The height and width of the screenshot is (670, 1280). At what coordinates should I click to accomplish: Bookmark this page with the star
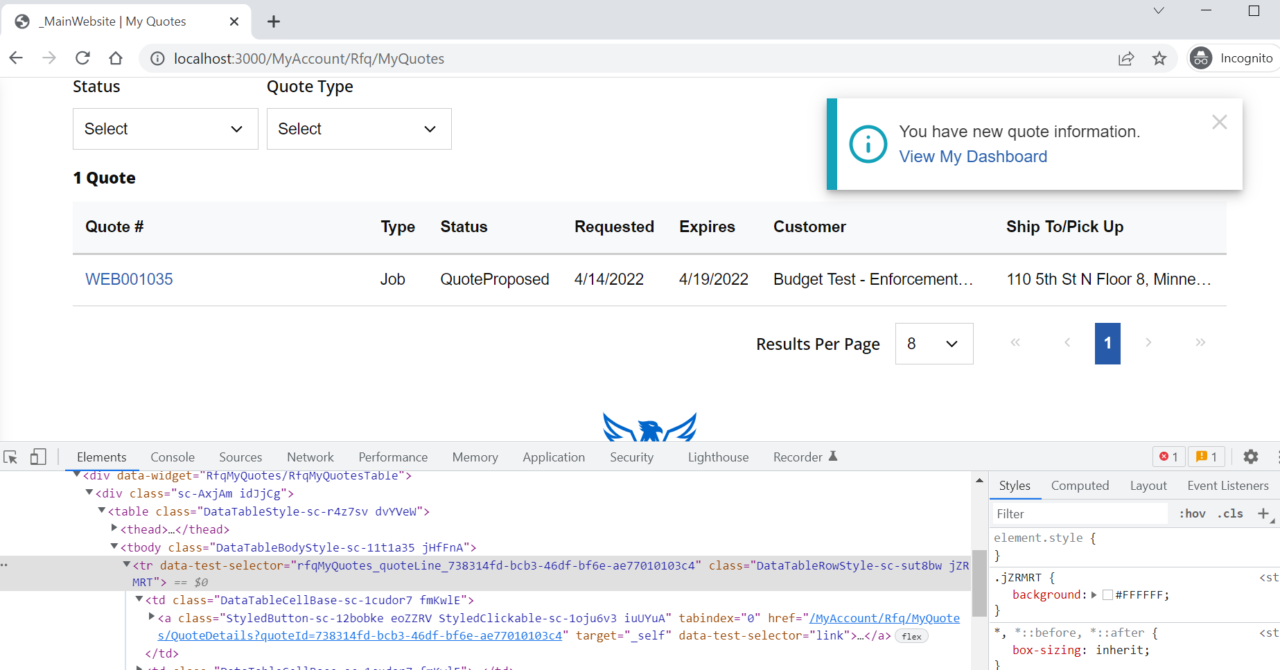tap(1159, 59)
